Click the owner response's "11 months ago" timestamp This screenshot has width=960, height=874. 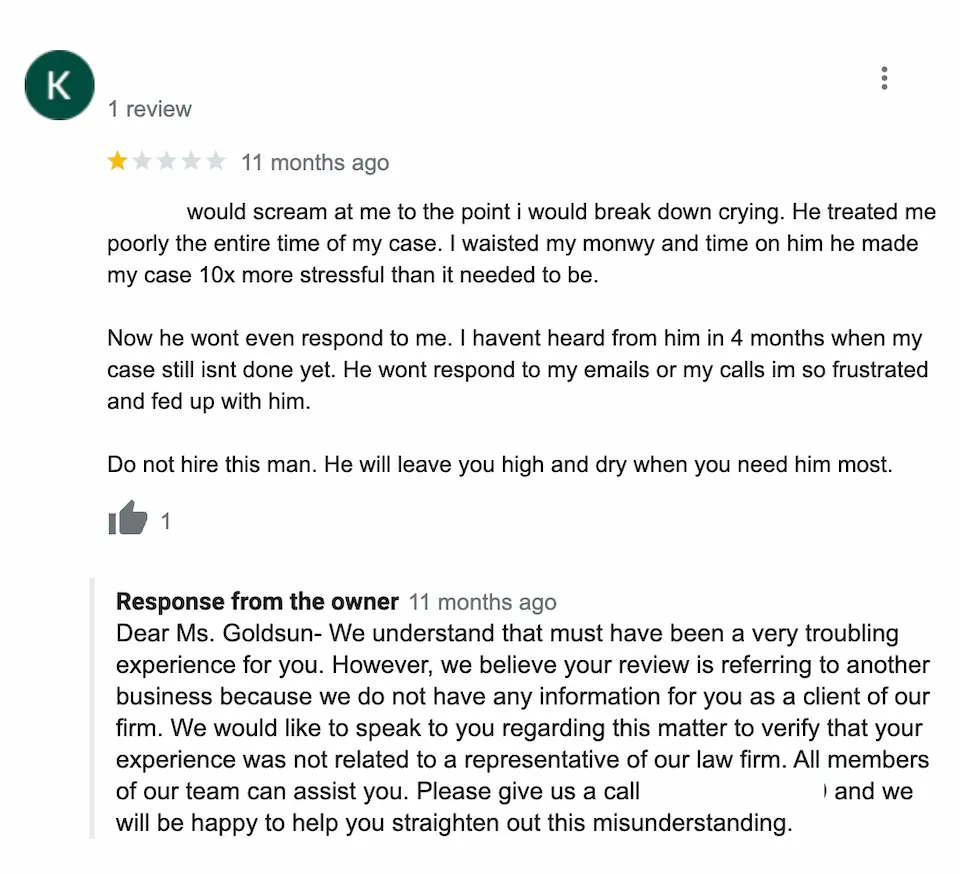[482, 602]
